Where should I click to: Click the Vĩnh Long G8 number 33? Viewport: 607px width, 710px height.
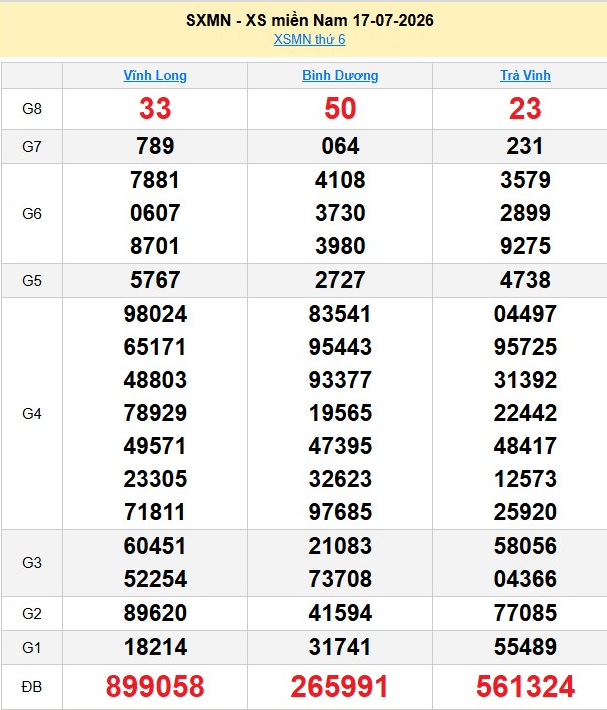coord(155,109)
